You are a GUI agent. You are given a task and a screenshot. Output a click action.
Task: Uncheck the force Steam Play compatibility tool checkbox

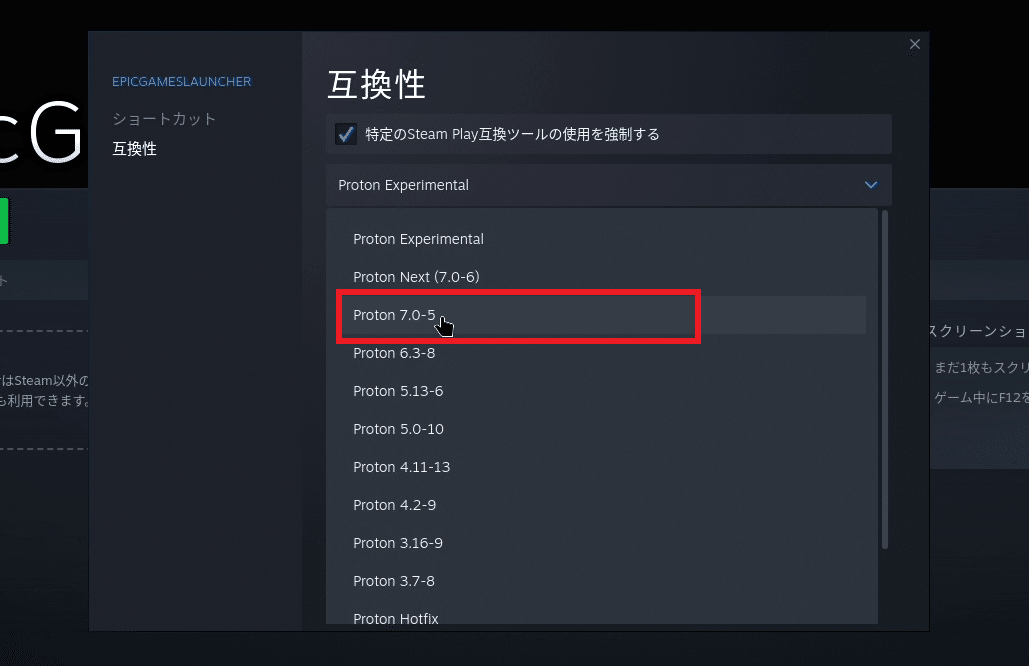coord(346,134)
